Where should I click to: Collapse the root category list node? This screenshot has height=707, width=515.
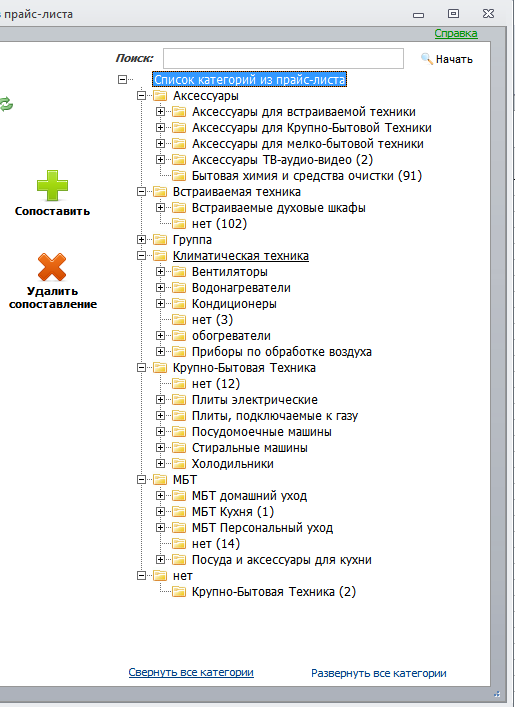[122, 79]
